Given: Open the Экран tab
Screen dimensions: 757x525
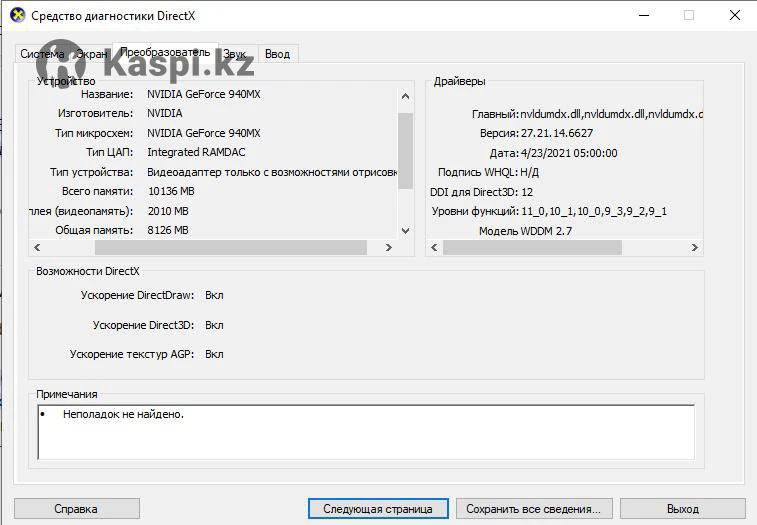Looking at the screenshot, I should pos(92,54).
